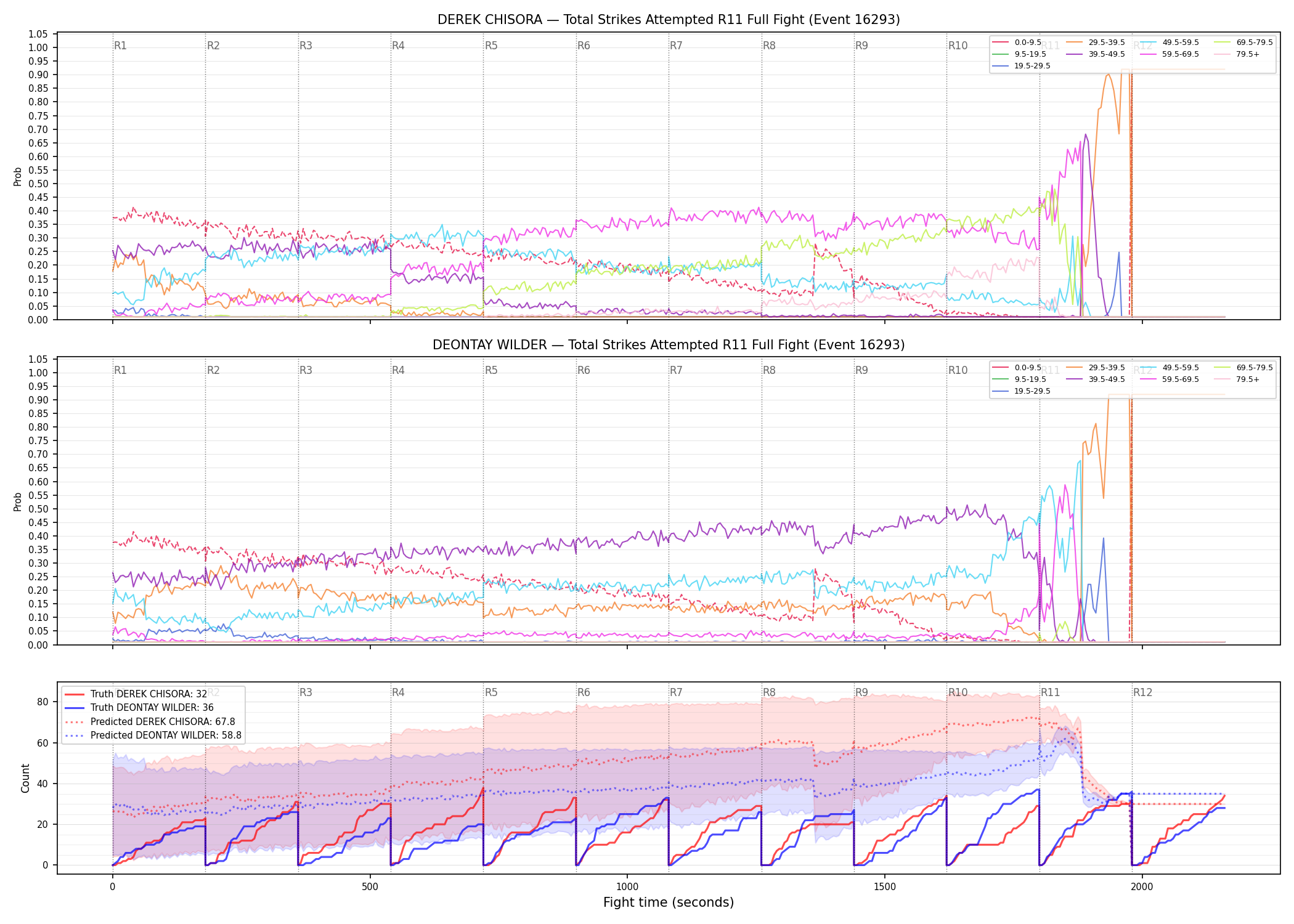Click 'Truth DEREK CHISORA: 32' legend entry
The image size is (1294, 924).
(x=136, y=694)
